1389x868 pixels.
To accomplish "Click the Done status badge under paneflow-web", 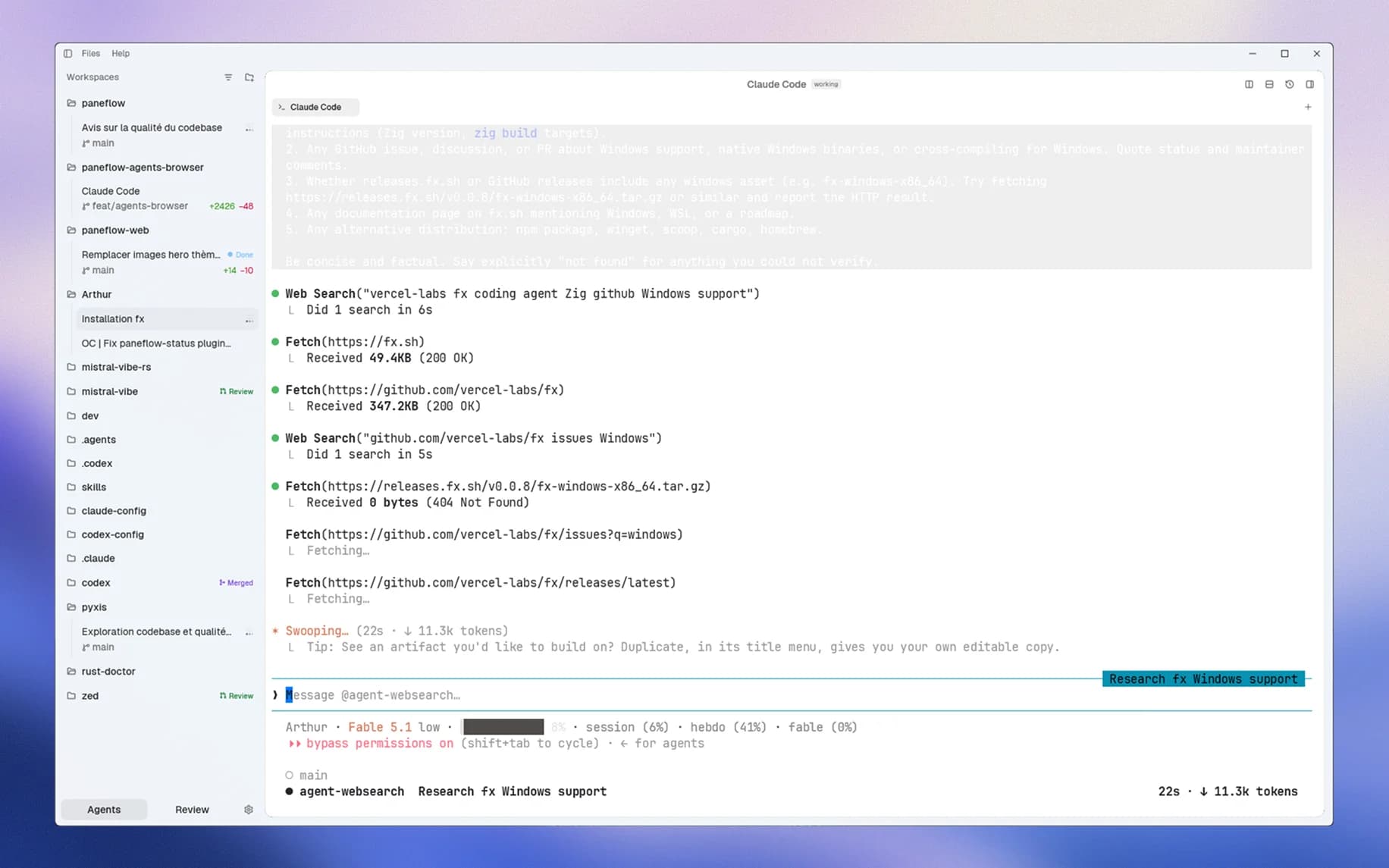I will pos(240,255).
